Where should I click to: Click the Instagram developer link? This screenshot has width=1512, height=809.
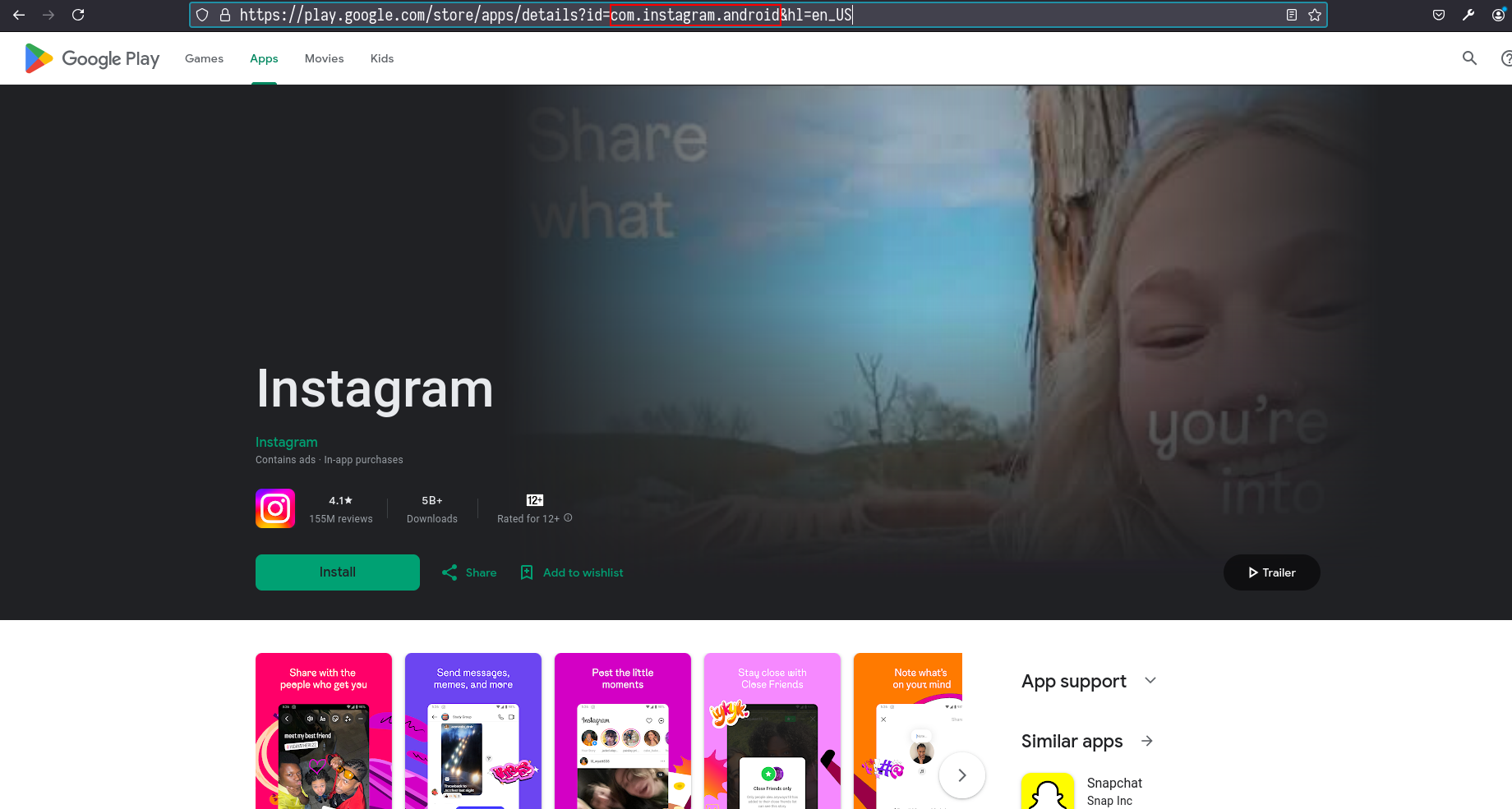coord(286,442)
